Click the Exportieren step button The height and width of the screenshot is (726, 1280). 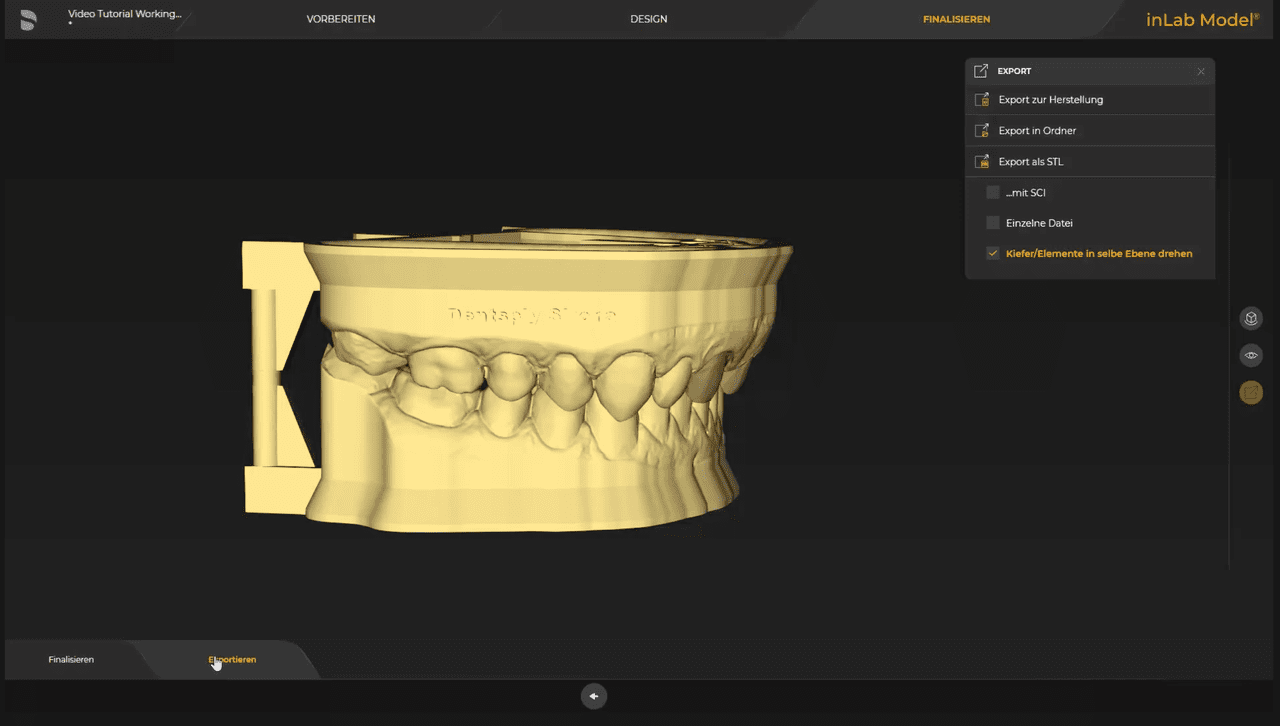pyautogui.click(x=231, y=659)
